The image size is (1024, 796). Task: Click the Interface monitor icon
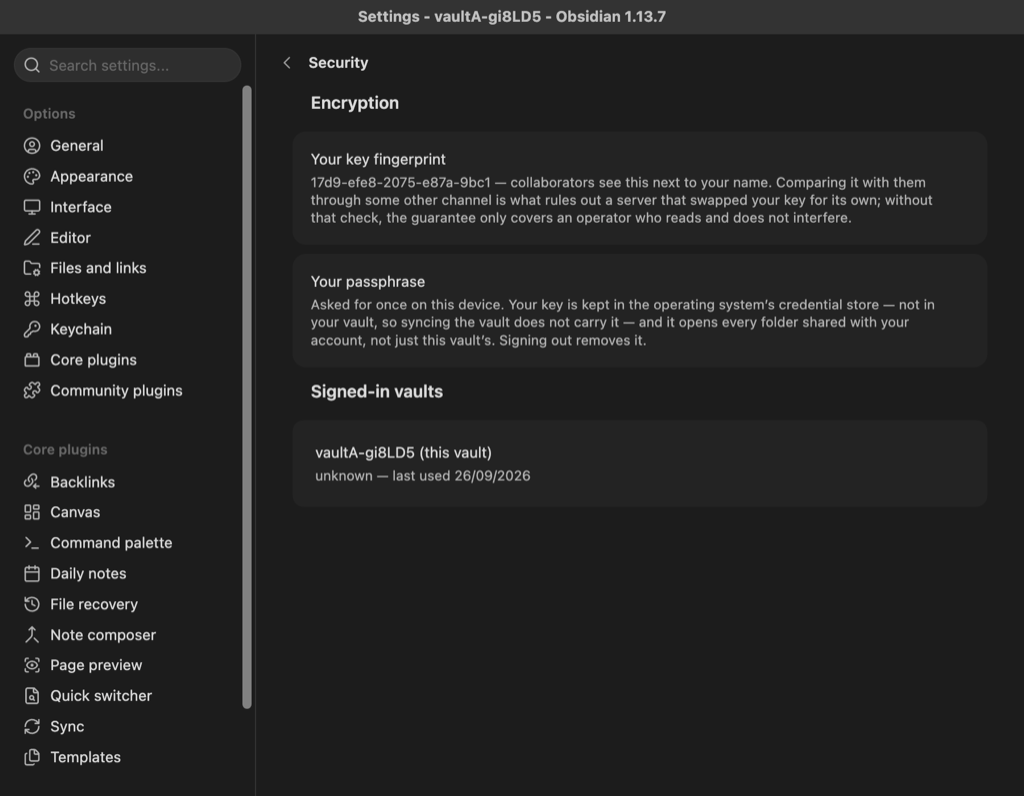[32, 207]
